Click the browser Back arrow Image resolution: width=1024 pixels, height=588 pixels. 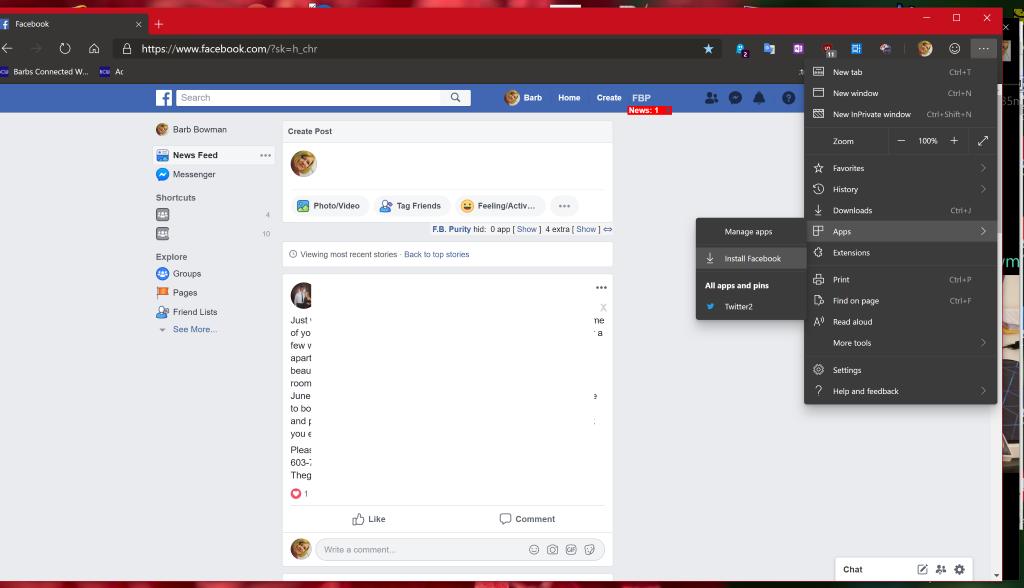pyautogui.click(x=7, y=48)
